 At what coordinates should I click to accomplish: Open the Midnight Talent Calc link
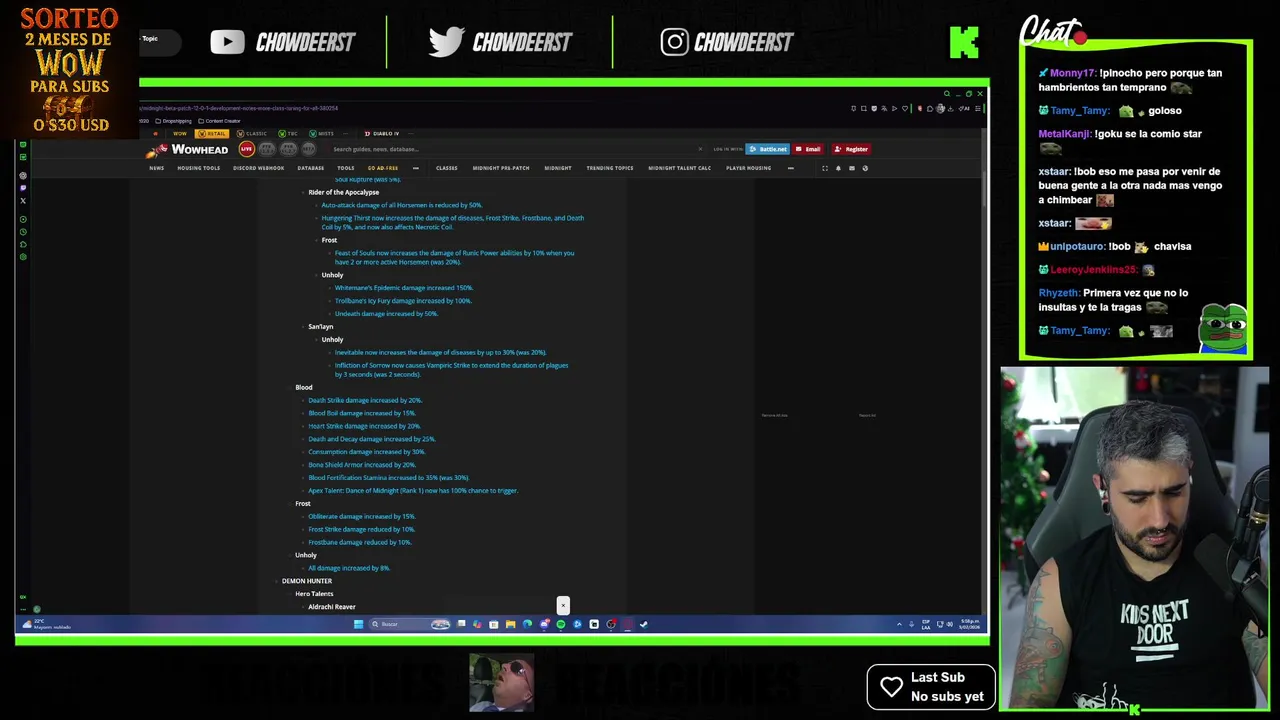coord(679,168)
